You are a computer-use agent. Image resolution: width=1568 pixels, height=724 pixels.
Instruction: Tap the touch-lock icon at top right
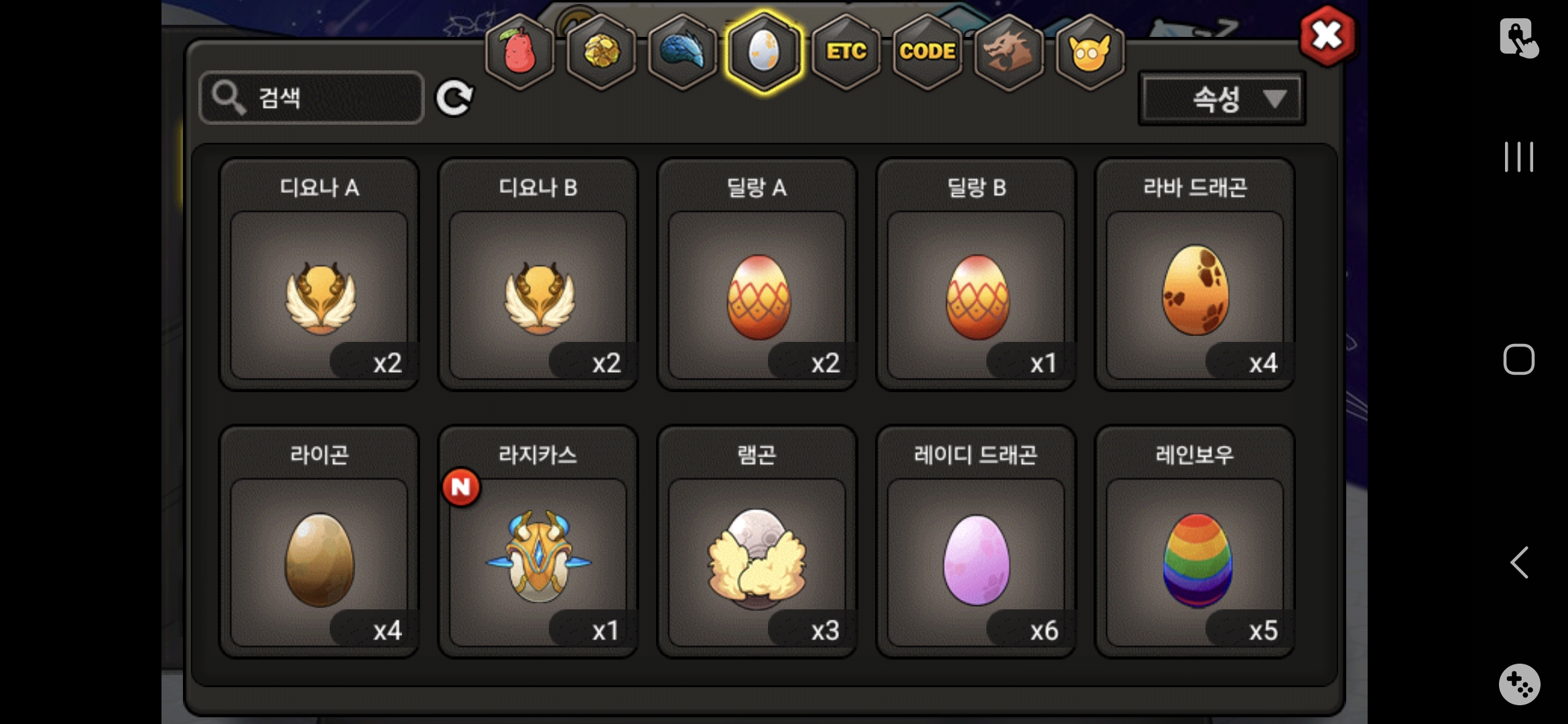coord(1518,38)
